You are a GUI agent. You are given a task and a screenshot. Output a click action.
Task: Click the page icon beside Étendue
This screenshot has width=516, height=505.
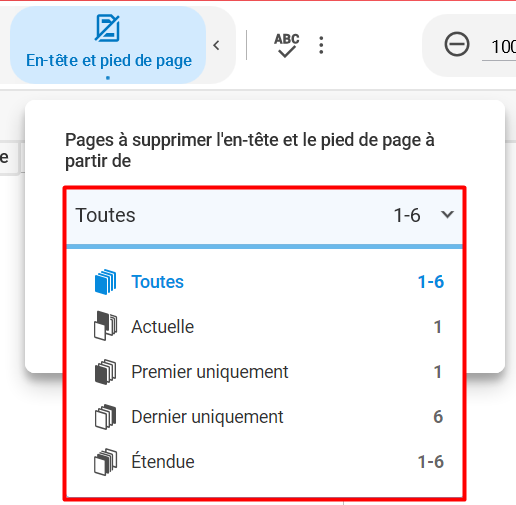pos(106,462)
